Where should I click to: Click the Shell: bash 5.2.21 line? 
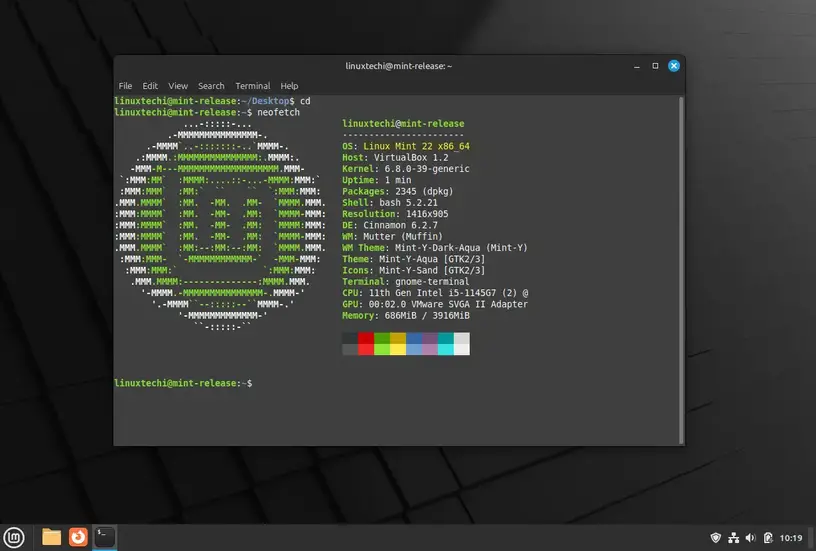390,203
